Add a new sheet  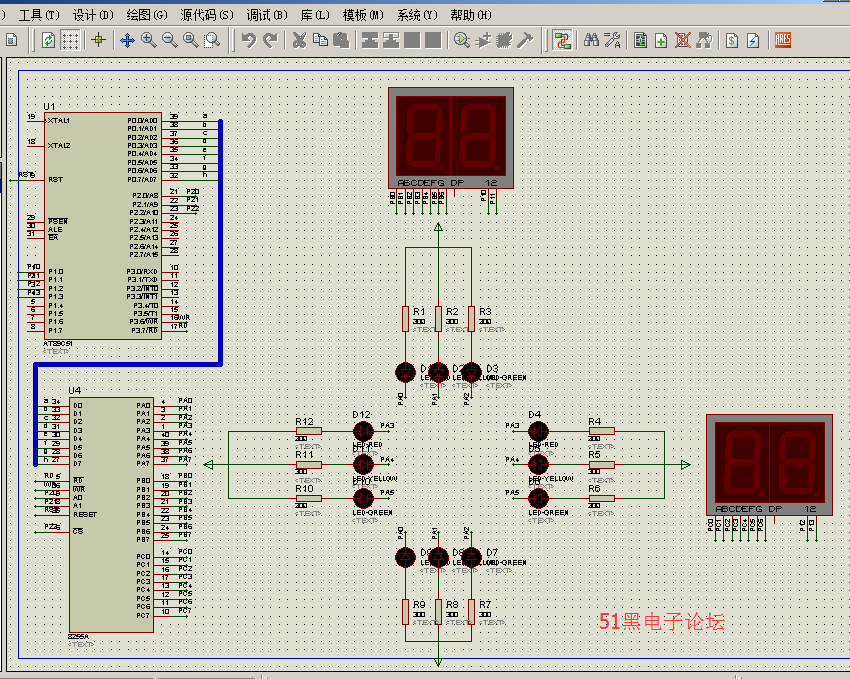pyautogui.click(x=661, y=40)
